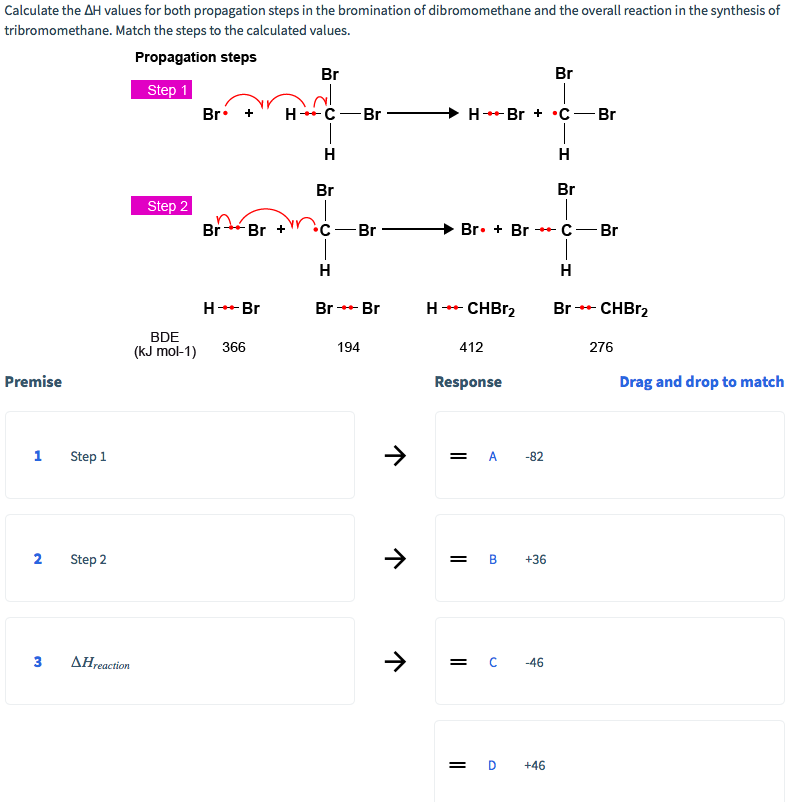
Task: Click the equals icon on response card B
Action: pyautogui.click(x=459, y=559)
